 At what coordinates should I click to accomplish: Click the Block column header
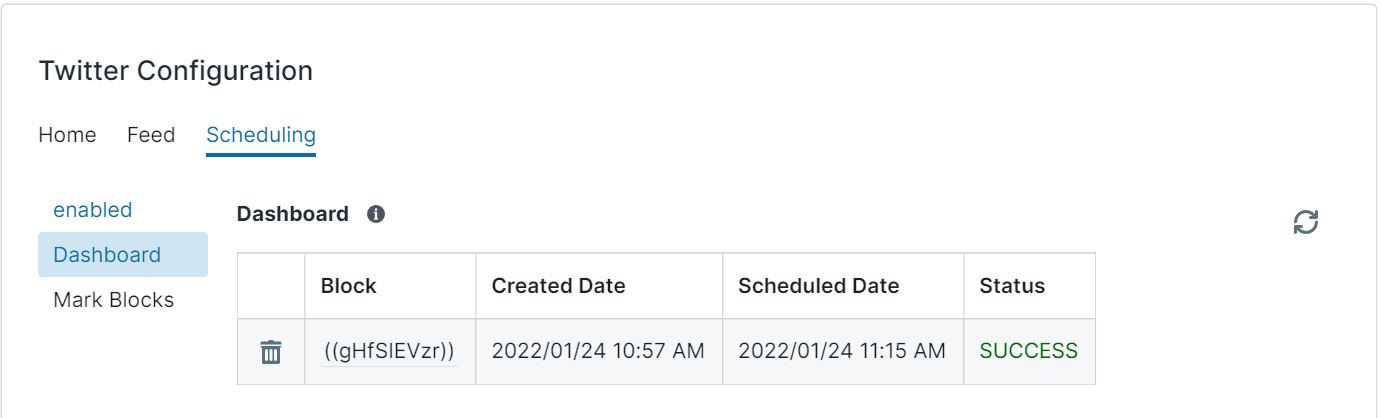coord(390,286)
